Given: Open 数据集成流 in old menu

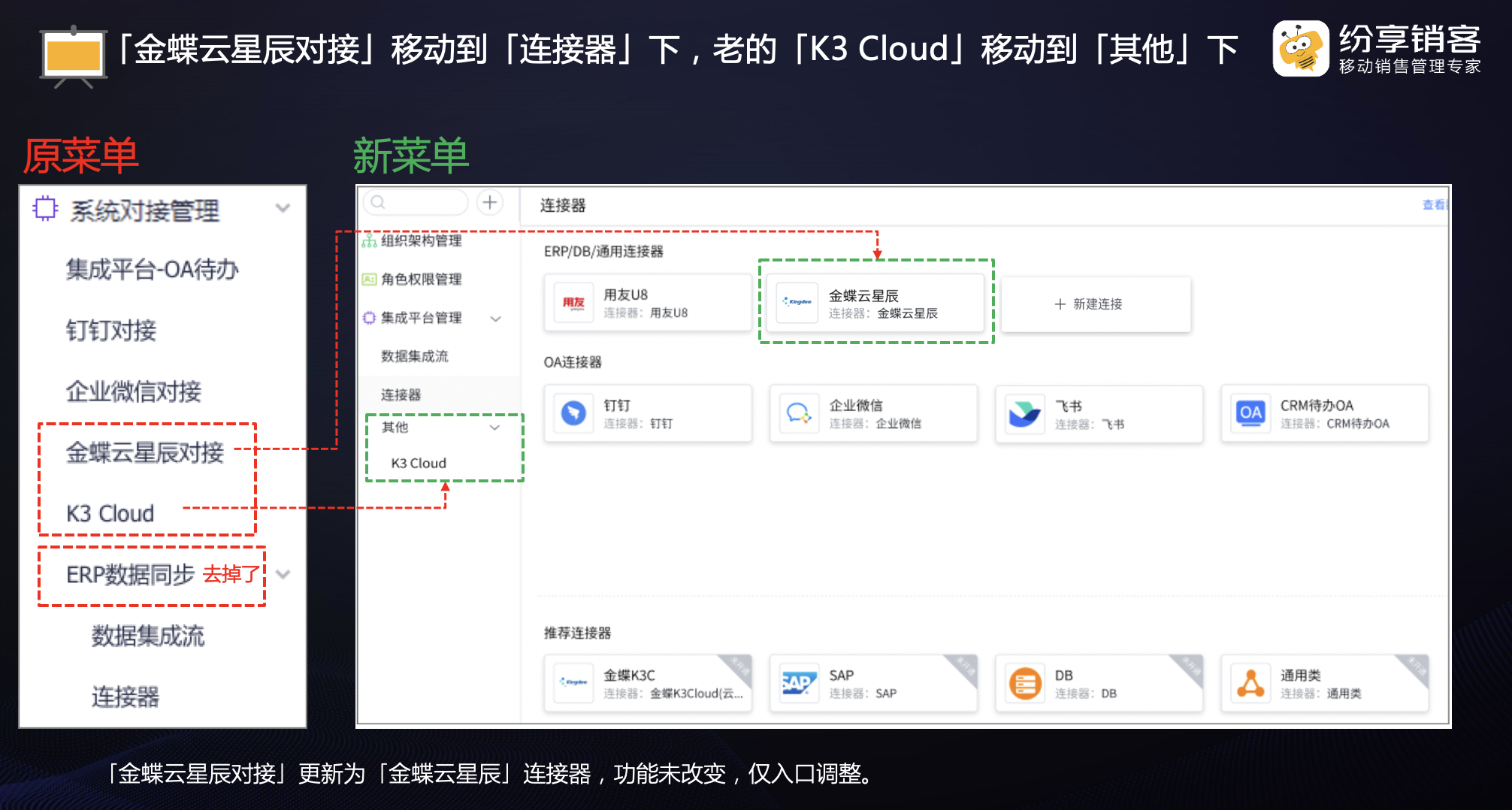Looking at the screenshot, I should coord(148,636).
